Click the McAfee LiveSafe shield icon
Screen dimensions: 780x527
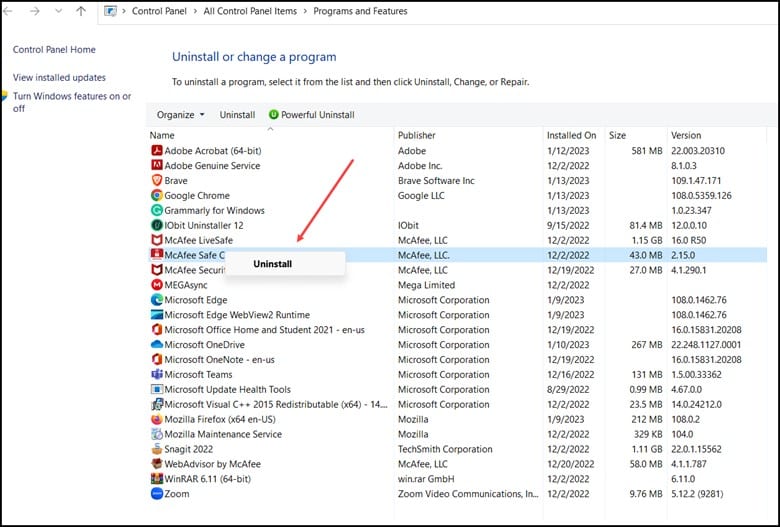pos(157,240)
